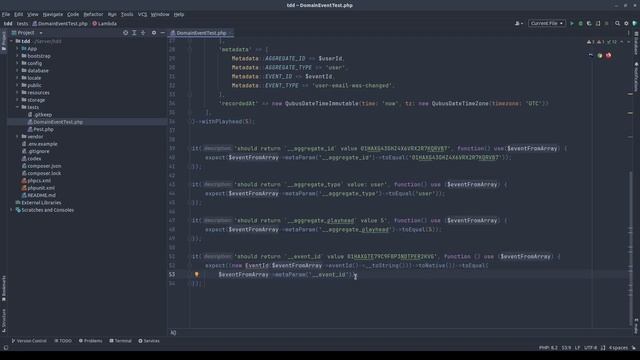Open the VCS menu

point(142,14)
